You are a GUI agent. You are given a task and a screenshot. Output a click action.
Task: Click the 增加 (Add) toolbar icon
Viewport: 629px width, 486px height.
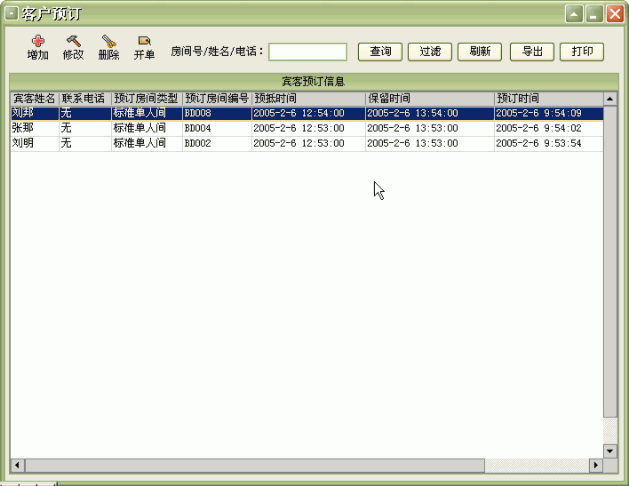(38, 42)
